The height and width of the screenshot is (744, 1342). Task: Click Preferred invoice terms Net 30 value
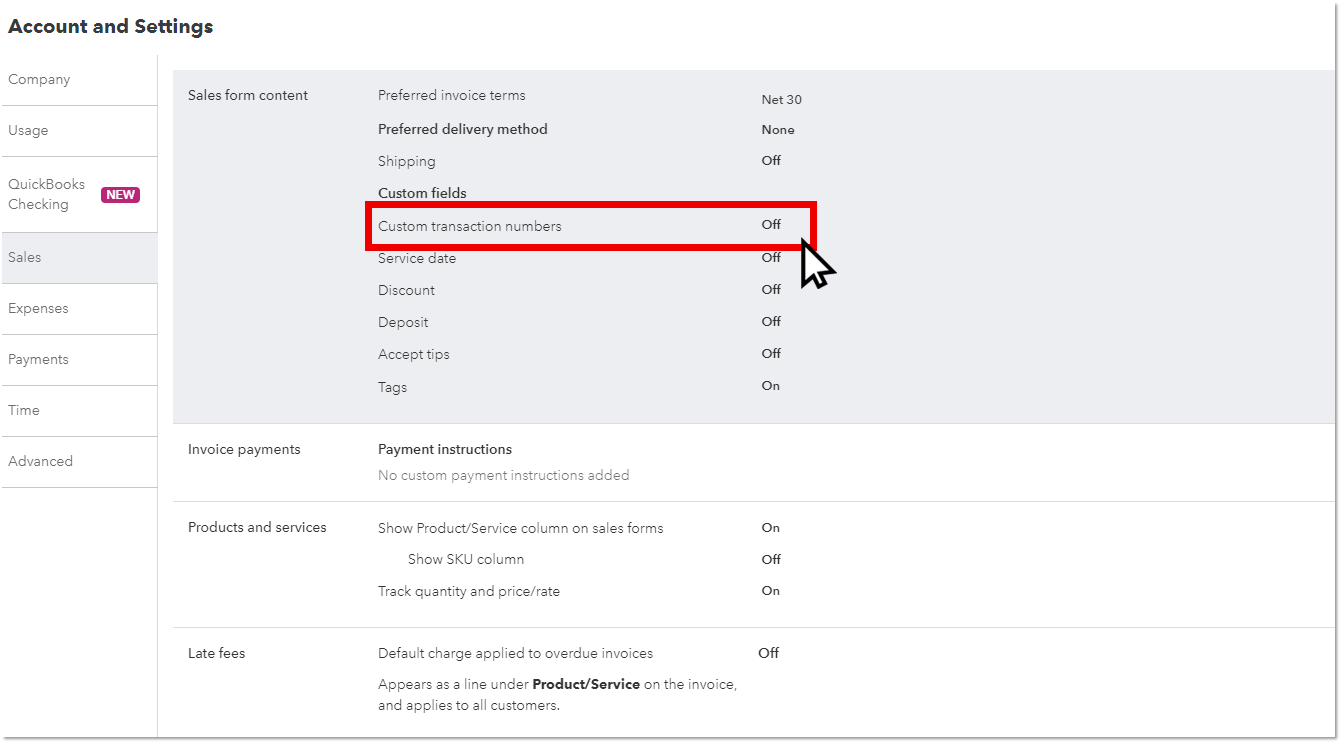(781, 100)
